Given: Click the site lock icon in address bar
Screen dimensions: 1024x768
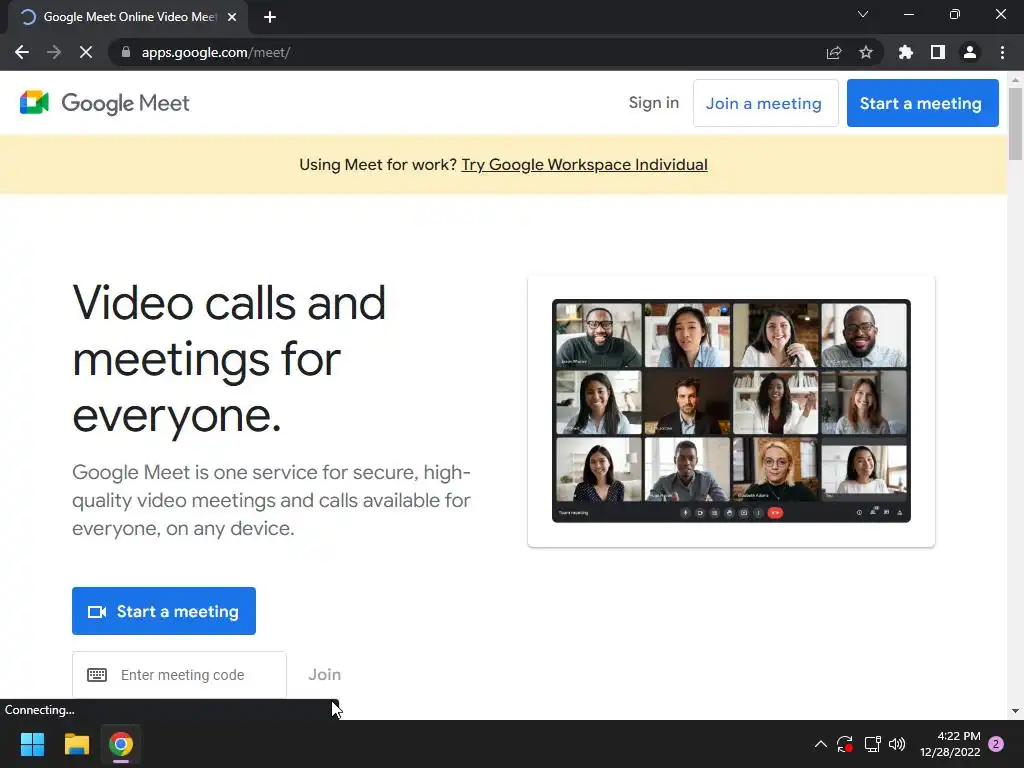Looking at the screenshot, I should (x=126, y=52).
